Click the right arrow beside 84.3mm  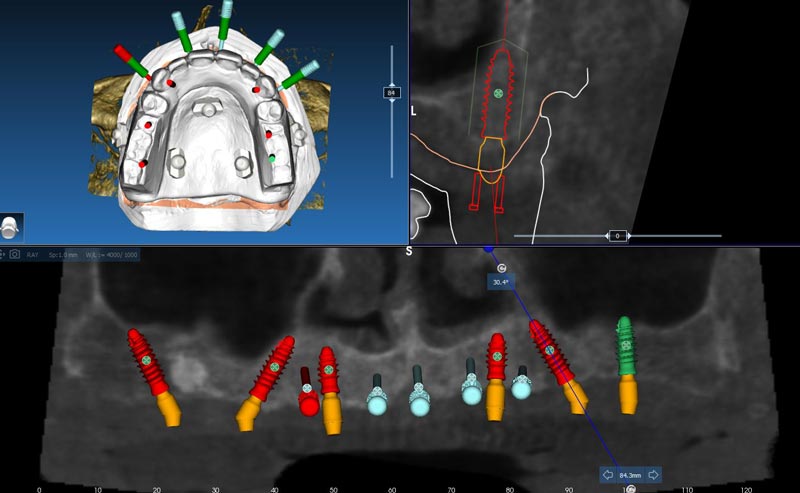point(653,475)
